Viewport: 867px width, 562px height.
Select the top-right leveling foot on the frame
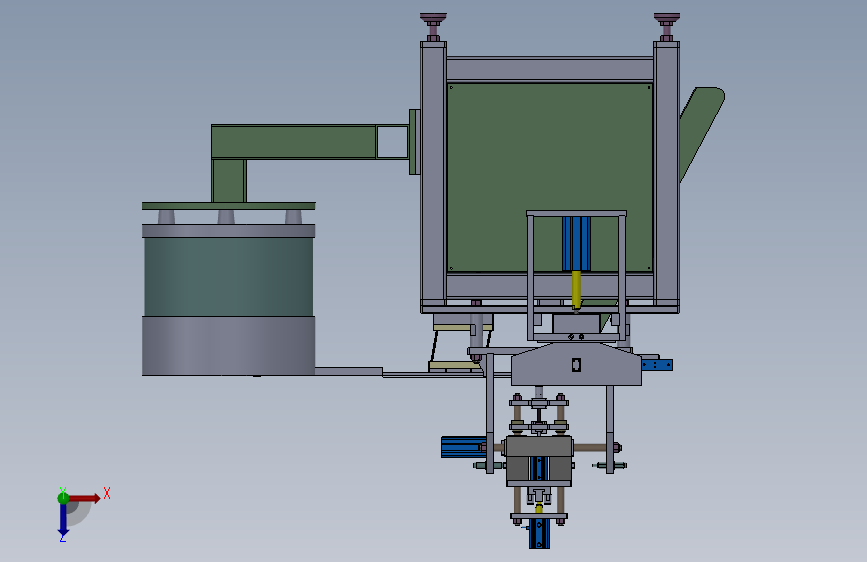[x=667, y=27]
